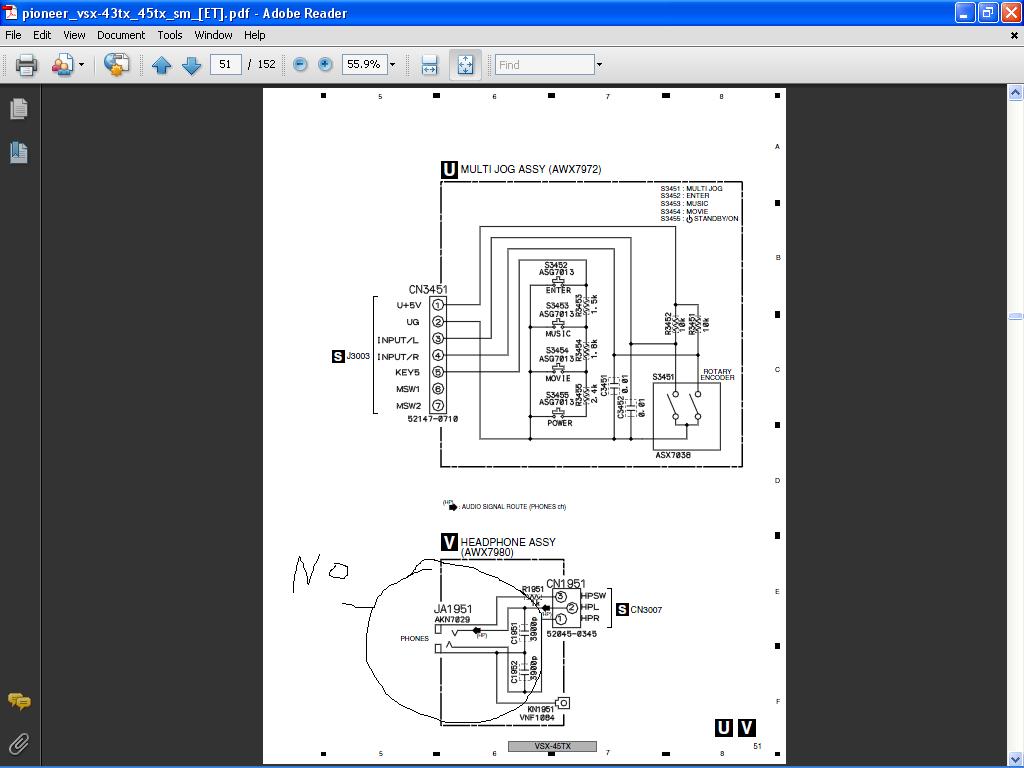The width and height of the screenshot is (1024, 768).
Task: Show the Pages thumbnail panel
Action: click(x=19, y=108)
